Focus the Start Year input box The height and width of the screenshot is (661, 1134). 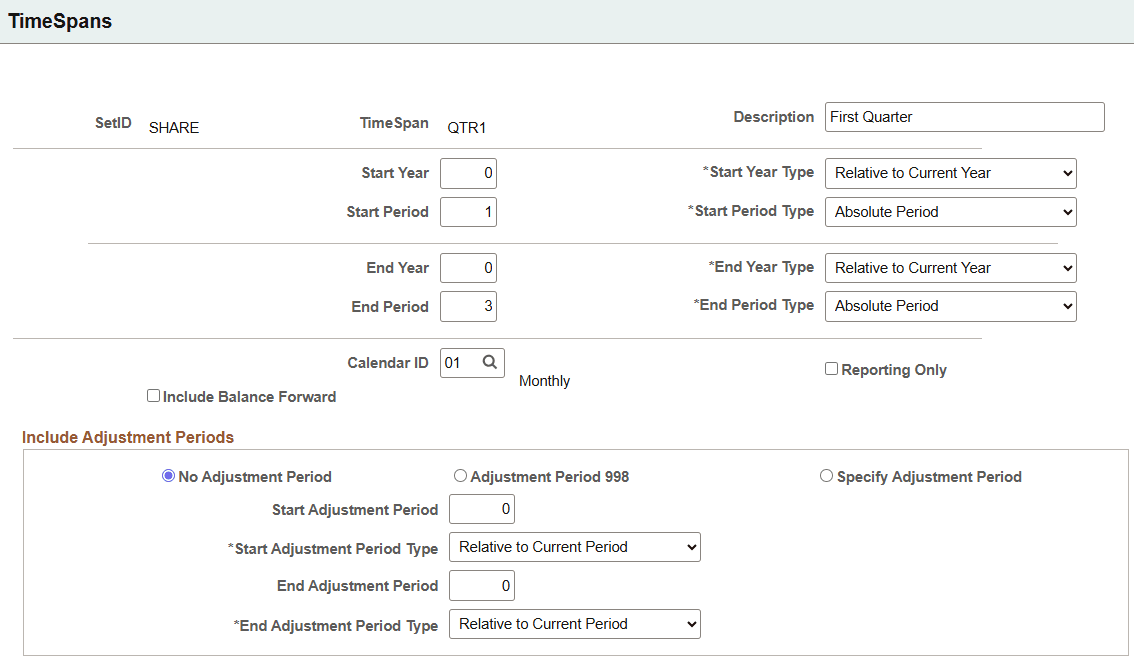[x=468, y=174]
